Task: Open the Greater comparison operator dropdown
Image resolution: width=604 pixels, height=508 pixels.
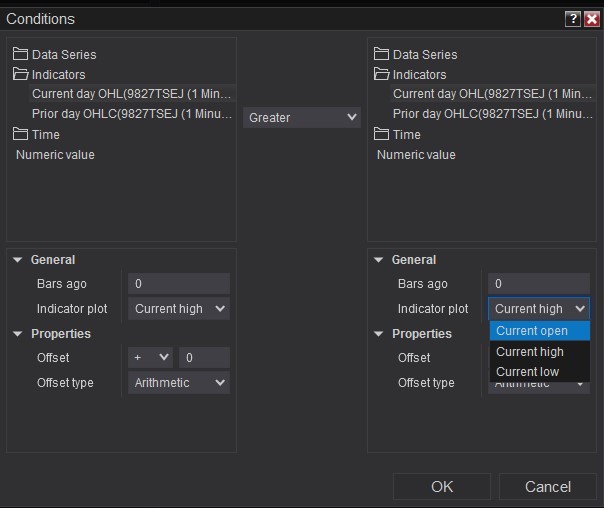Action: pyautogui.click(x=301, y=118)
